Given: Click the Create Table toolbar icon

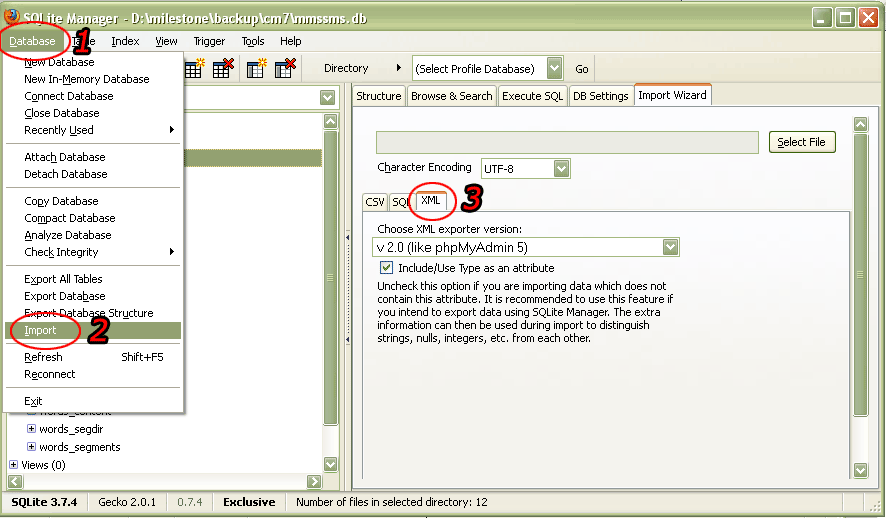Looking at the screenshot, I should coord(194,68).
